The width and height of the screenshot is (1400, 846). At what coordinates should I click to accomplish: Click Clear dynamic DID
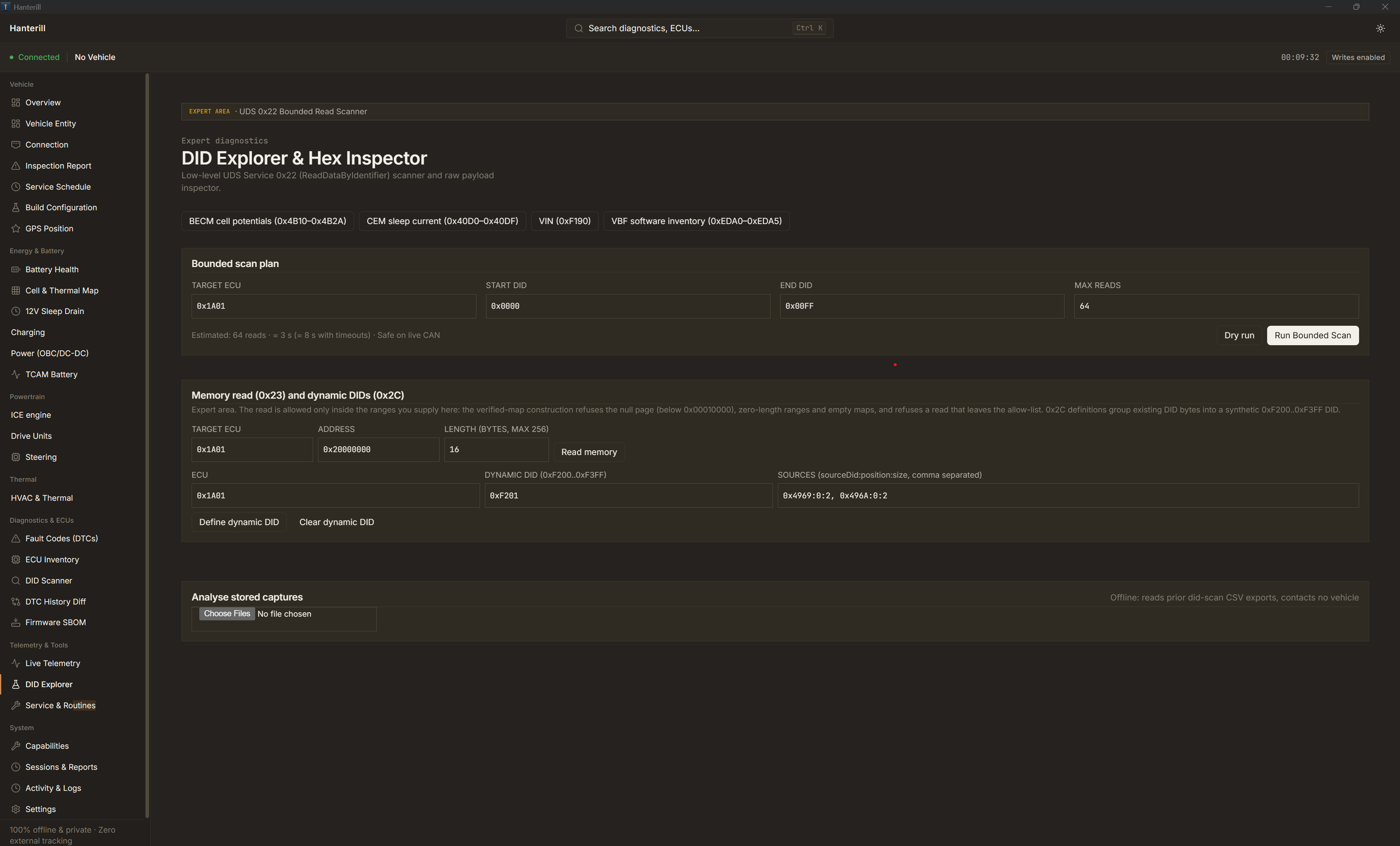coord(336,522)
